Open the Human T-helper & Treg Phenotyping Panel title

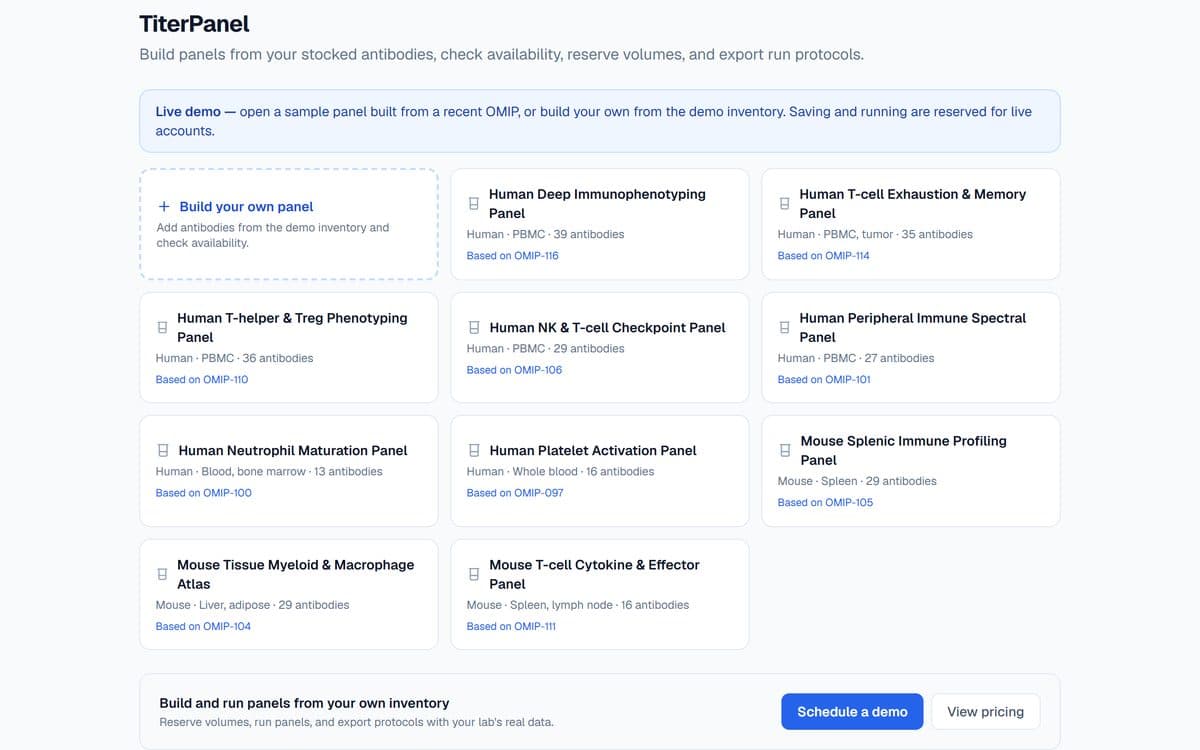coord(292,327)
